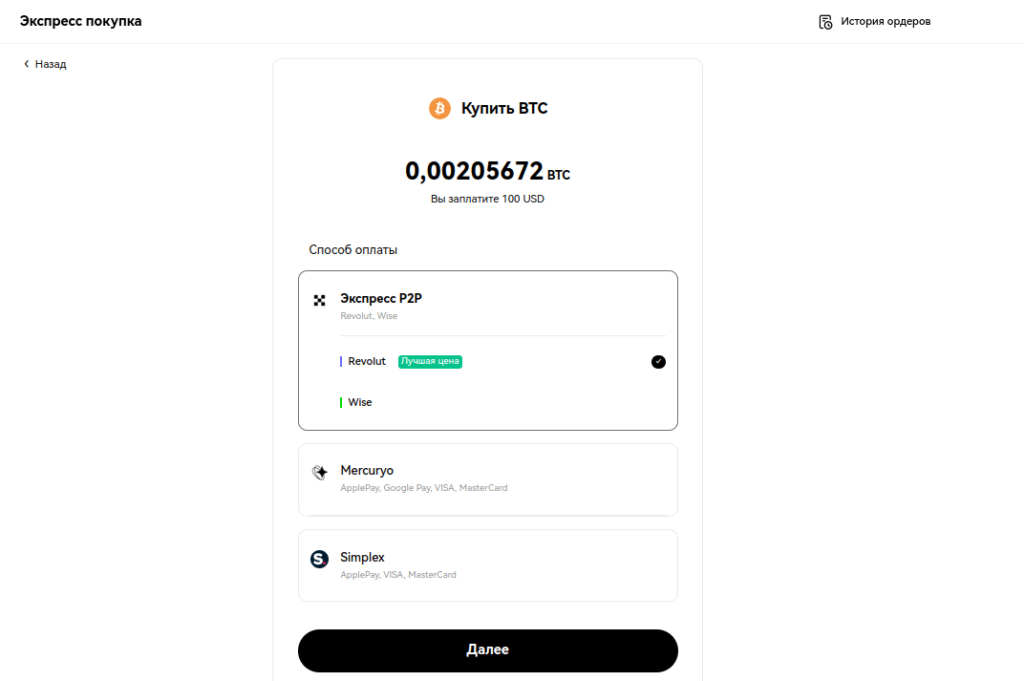Click the Mercuryo provider icon
1024x681 pixels.
point(319,470)
